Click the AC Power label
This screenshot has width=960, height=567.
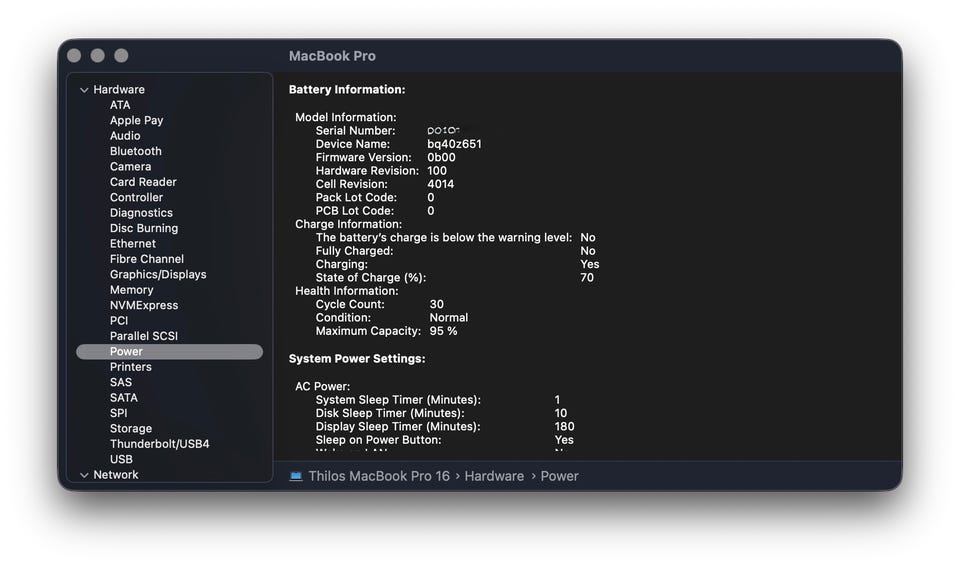tap(323, 387)
